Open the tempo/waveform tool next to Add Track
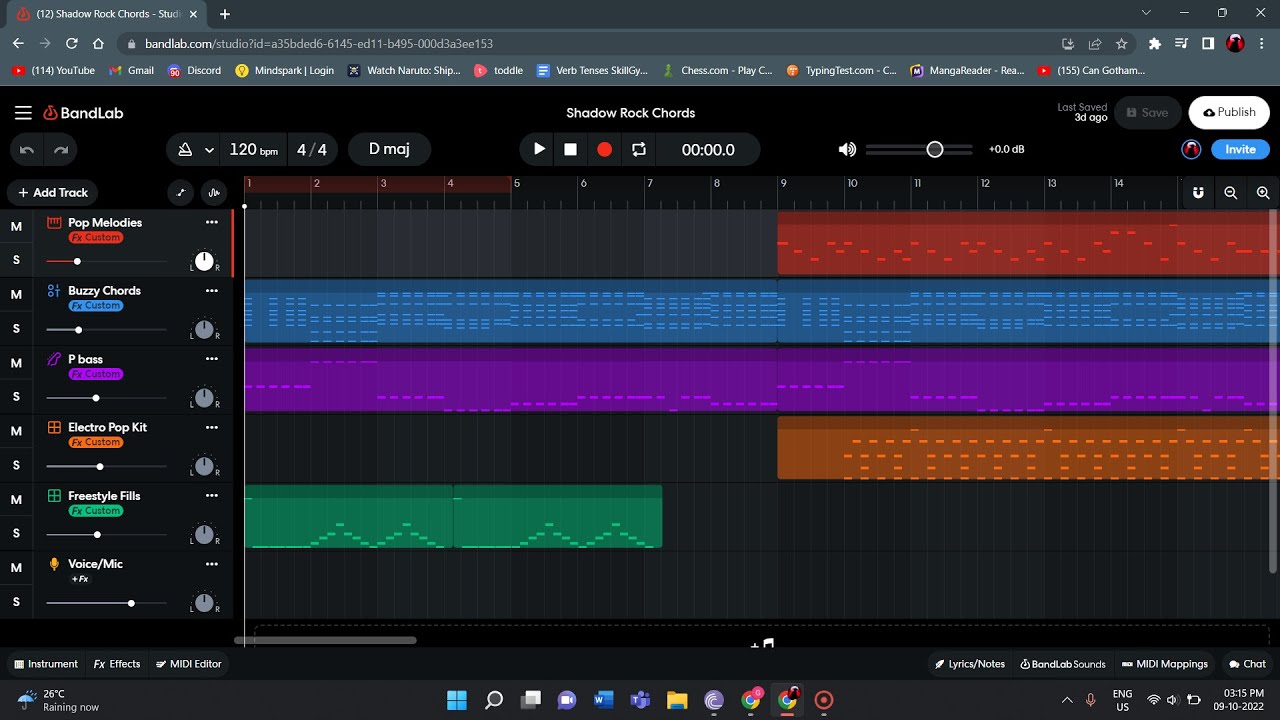Screen dimensions: 1280x720 point(214,193)
